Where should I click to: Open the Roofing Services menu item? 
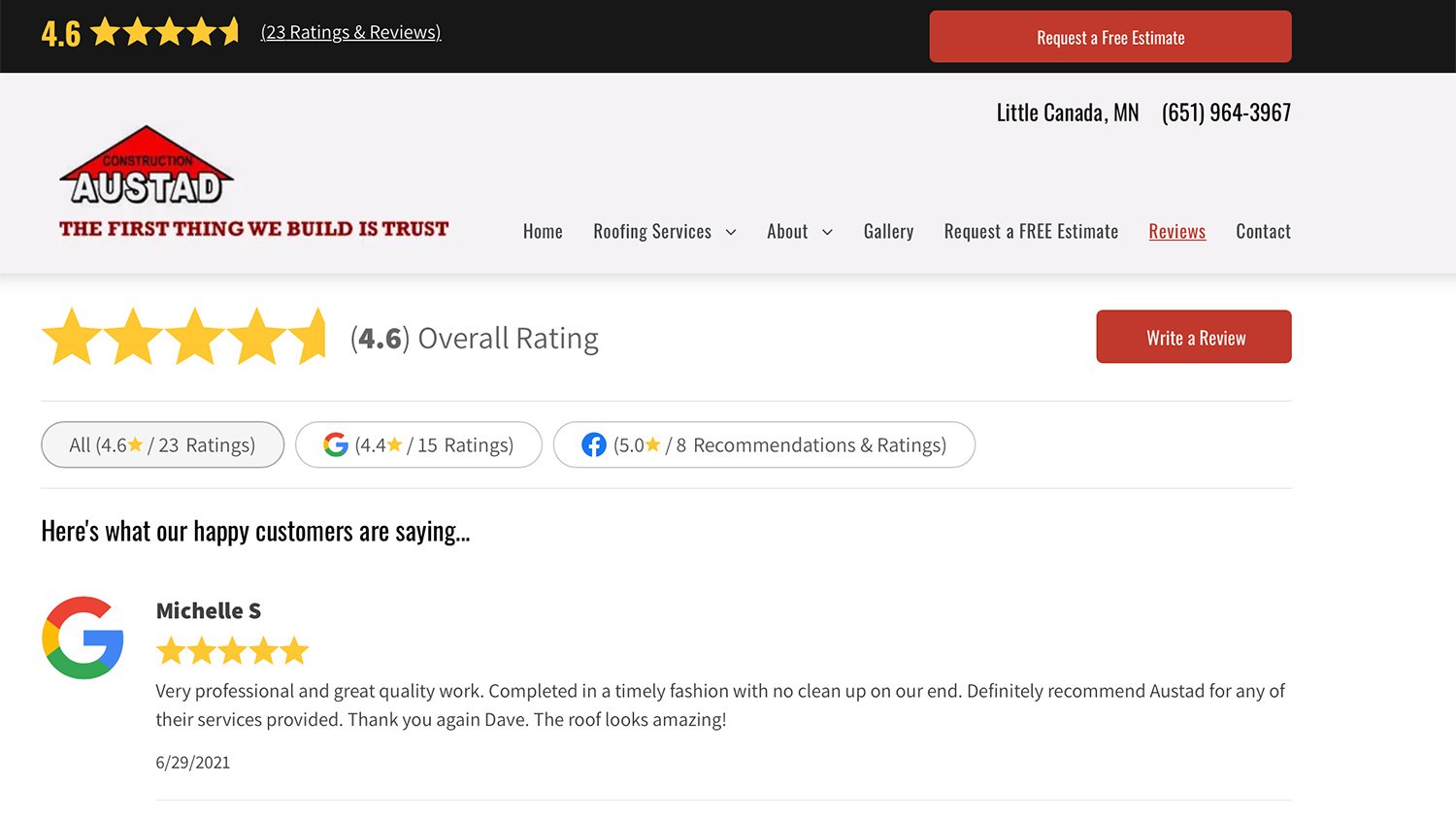pos(652,231)
